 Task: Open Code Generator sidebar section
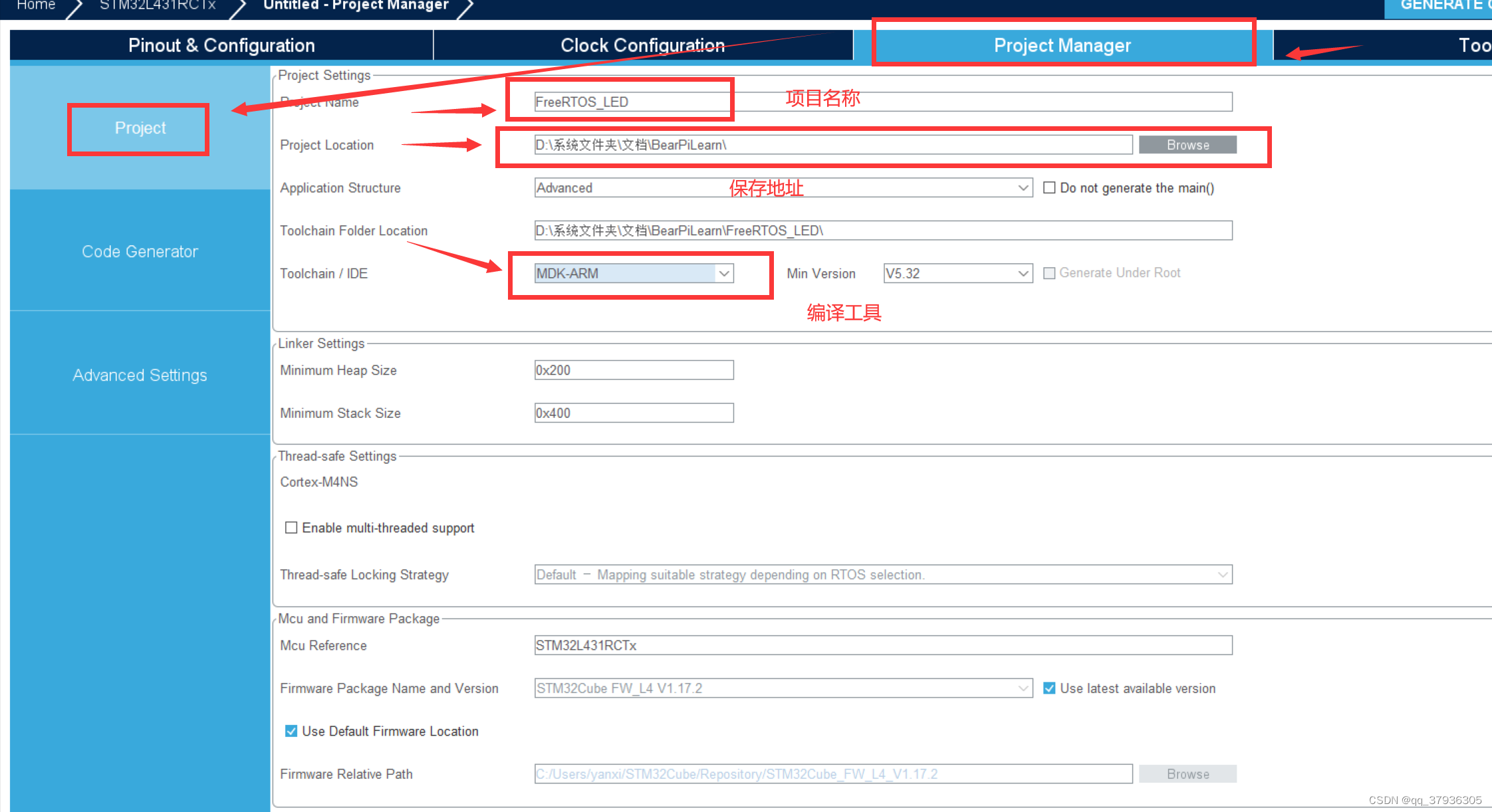tap(140, 252)
